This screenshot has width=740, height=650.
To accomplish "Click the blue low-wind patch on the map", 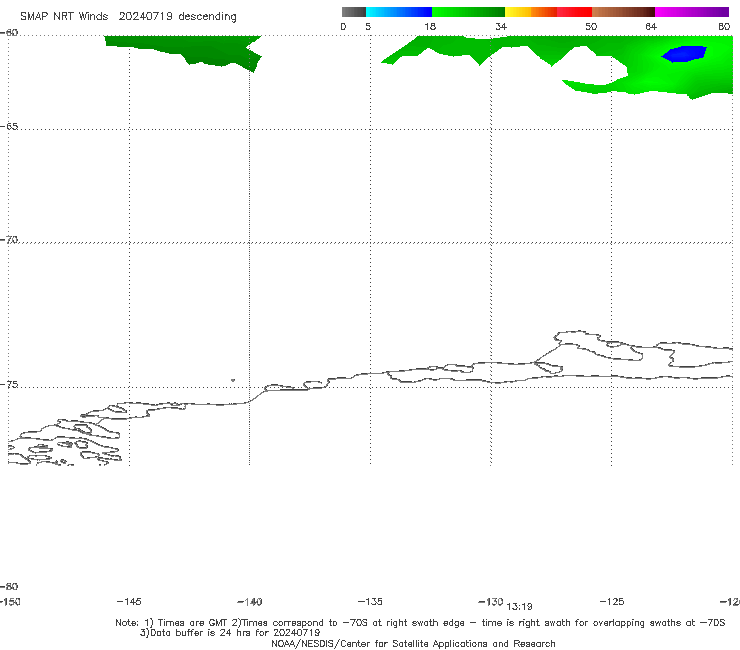I will [684, 54].
